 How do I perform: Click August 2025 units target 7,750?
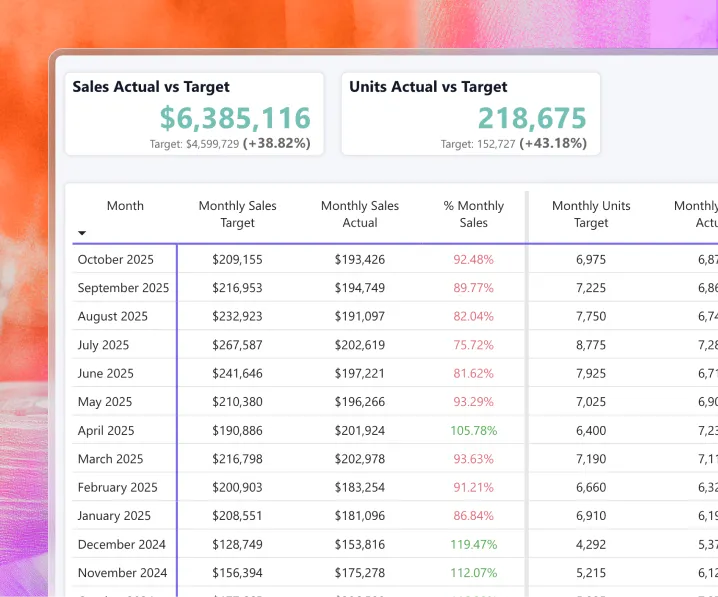click(591, 316)
